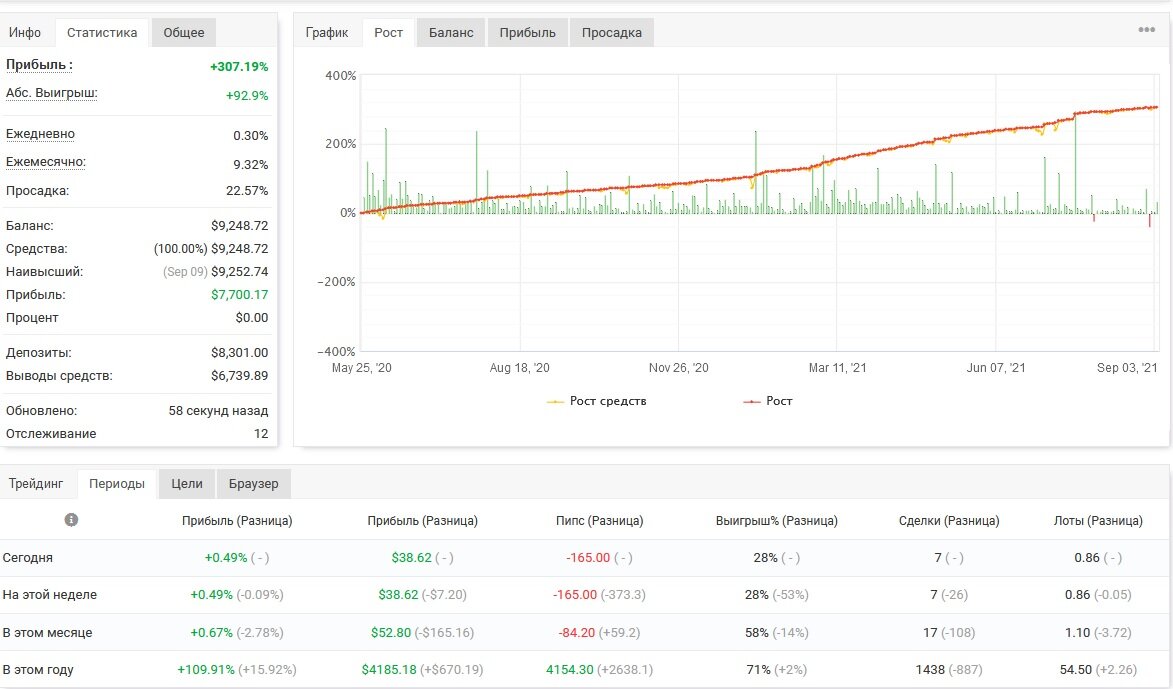1173x689 pixels.
Task: Click the Баланс $9,248.72 value
Action: [x=239, y=225]
